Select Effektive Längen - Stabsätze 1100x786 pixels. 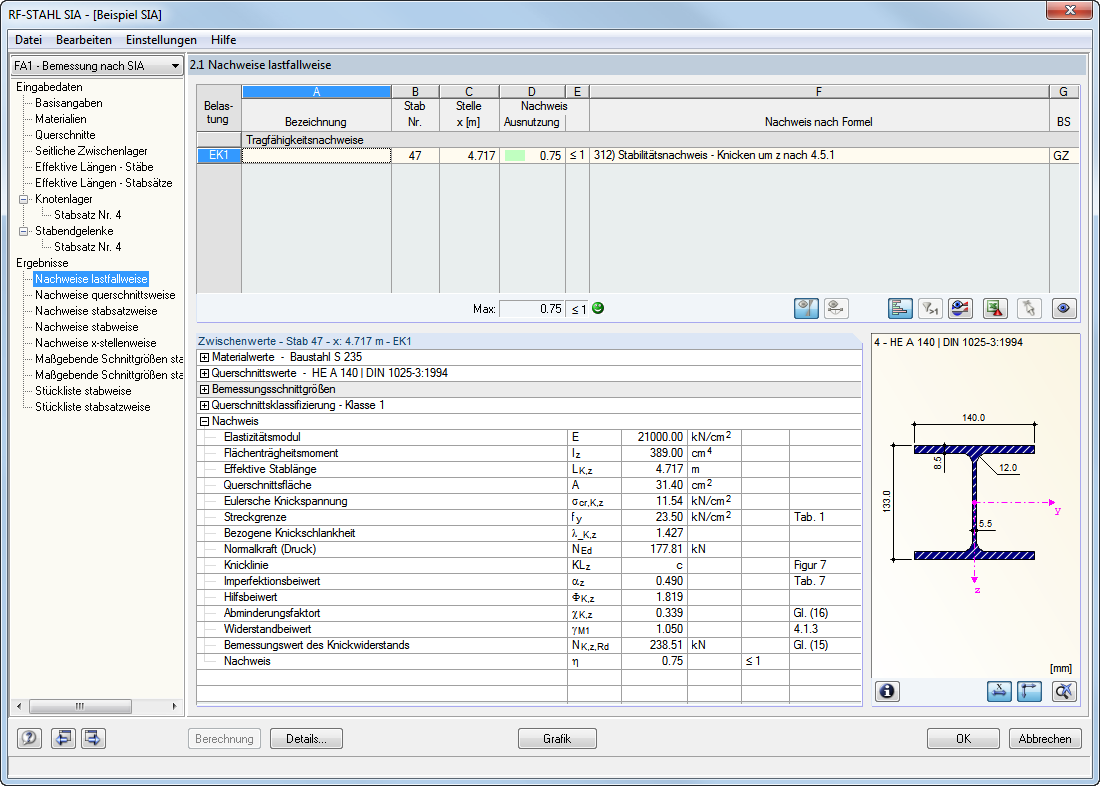(104, 183)
